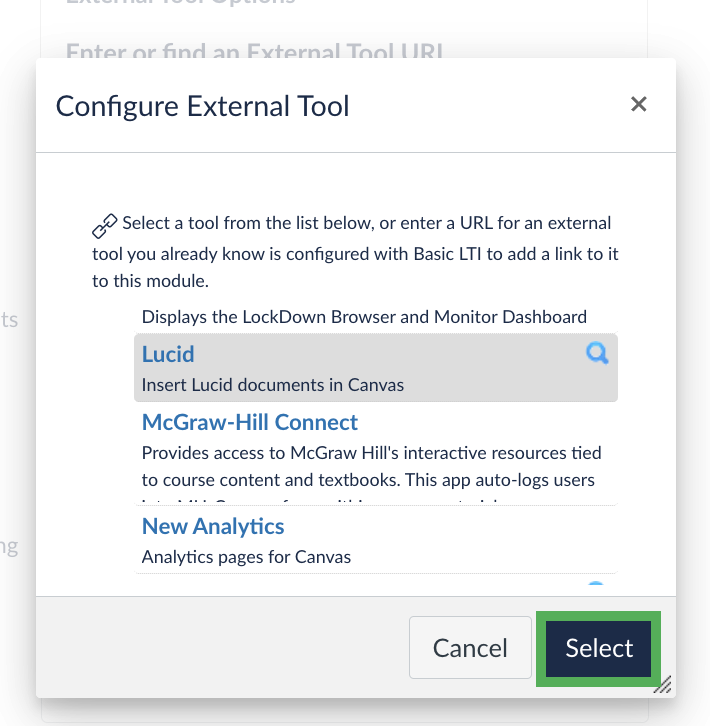Open the McGraw-Hill Connect tool link
Image resolution: width=710 pixels, height=726 pixels.
pos(250,422)
